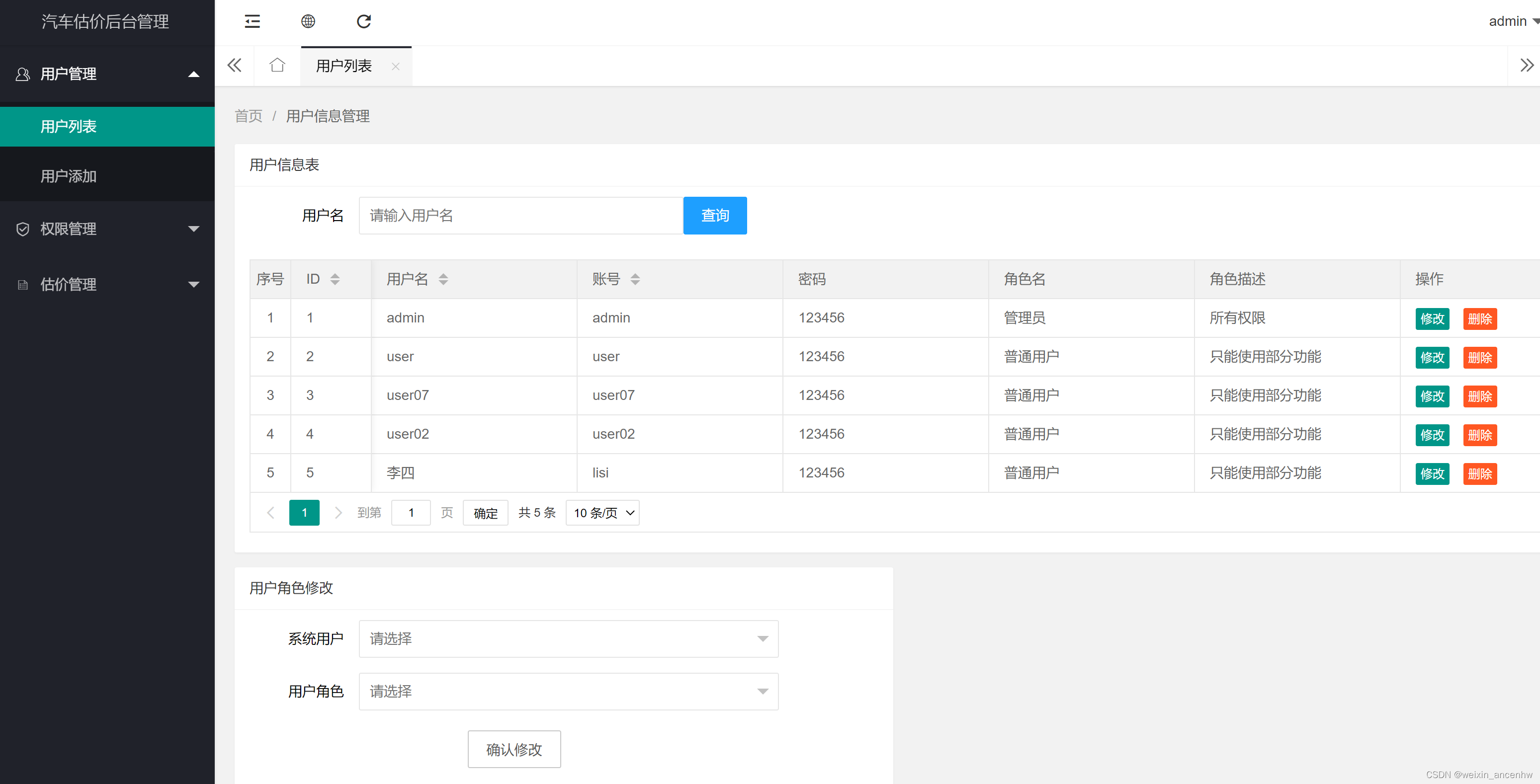This screenshot has height=784, width=1540.
Task: Click the 首页 breadcrumb link
Action: [248, 116]
